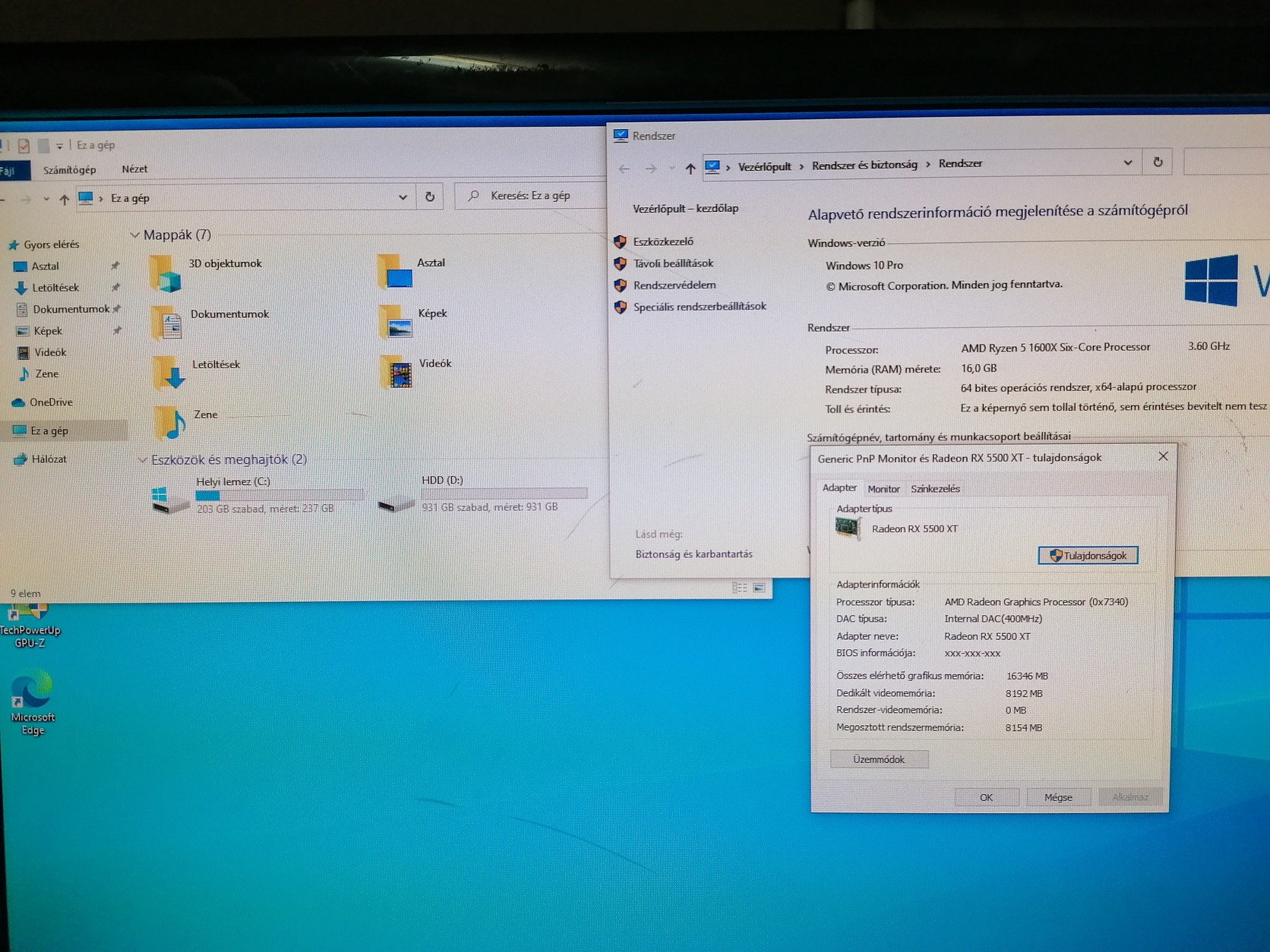Image resolution: width=1270 pixels, height=952 pixels.
Task: Click the Radeon RX 5500 XT adapter card icon
Action: tap(848, 528)
